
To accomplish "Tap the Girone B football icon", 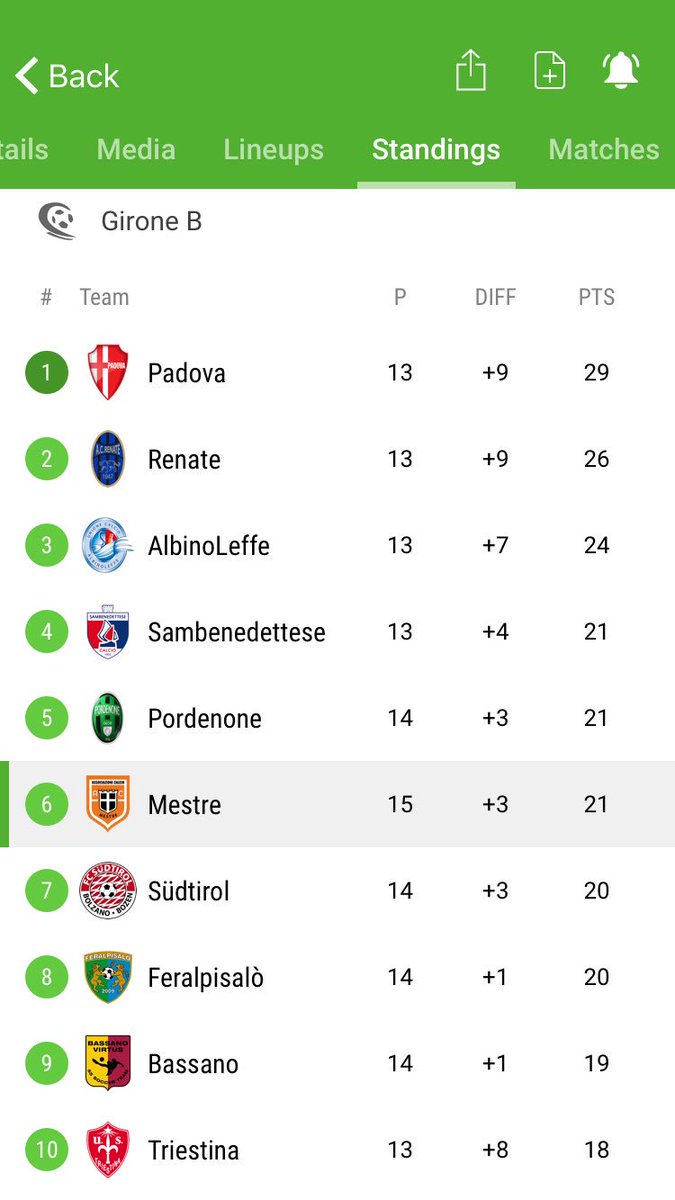I will [x=57, y=221].
